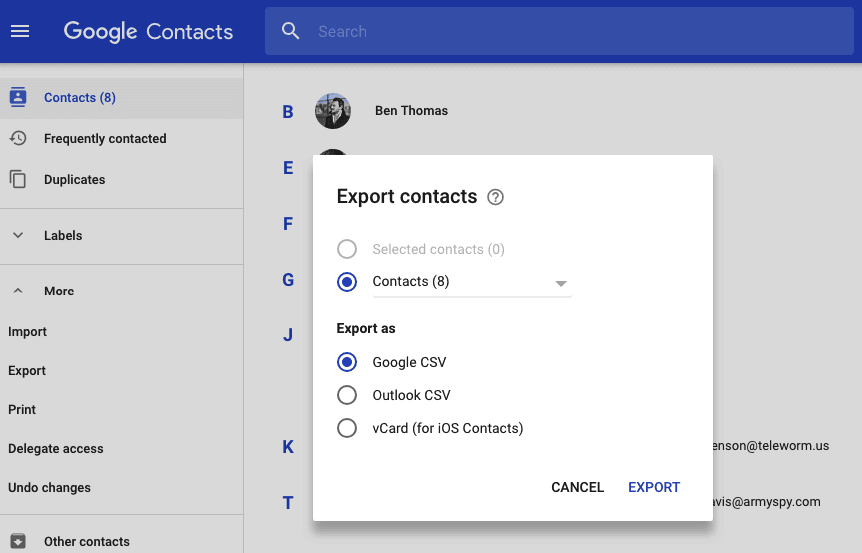Click the search magnifier icon
The image size is (862, 553).
pos(290,31)
